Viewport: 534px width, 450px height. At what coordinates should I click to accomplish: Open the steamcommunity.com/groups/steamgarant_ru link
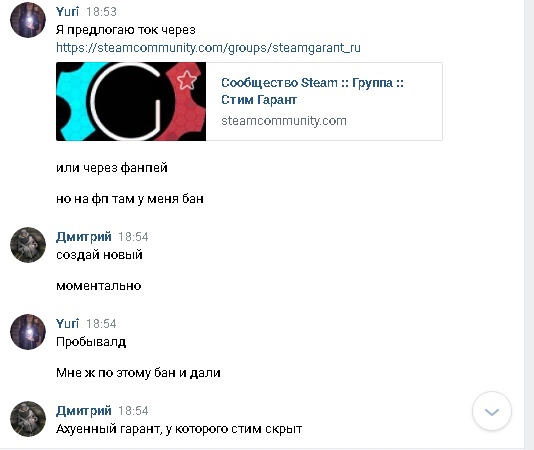(x=208, y=48)
